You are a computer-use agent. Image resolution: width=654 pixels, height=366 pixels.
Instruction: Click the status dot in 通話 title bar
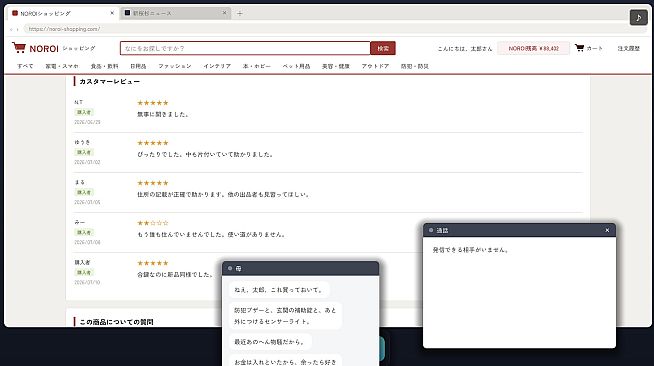(431, 230)
